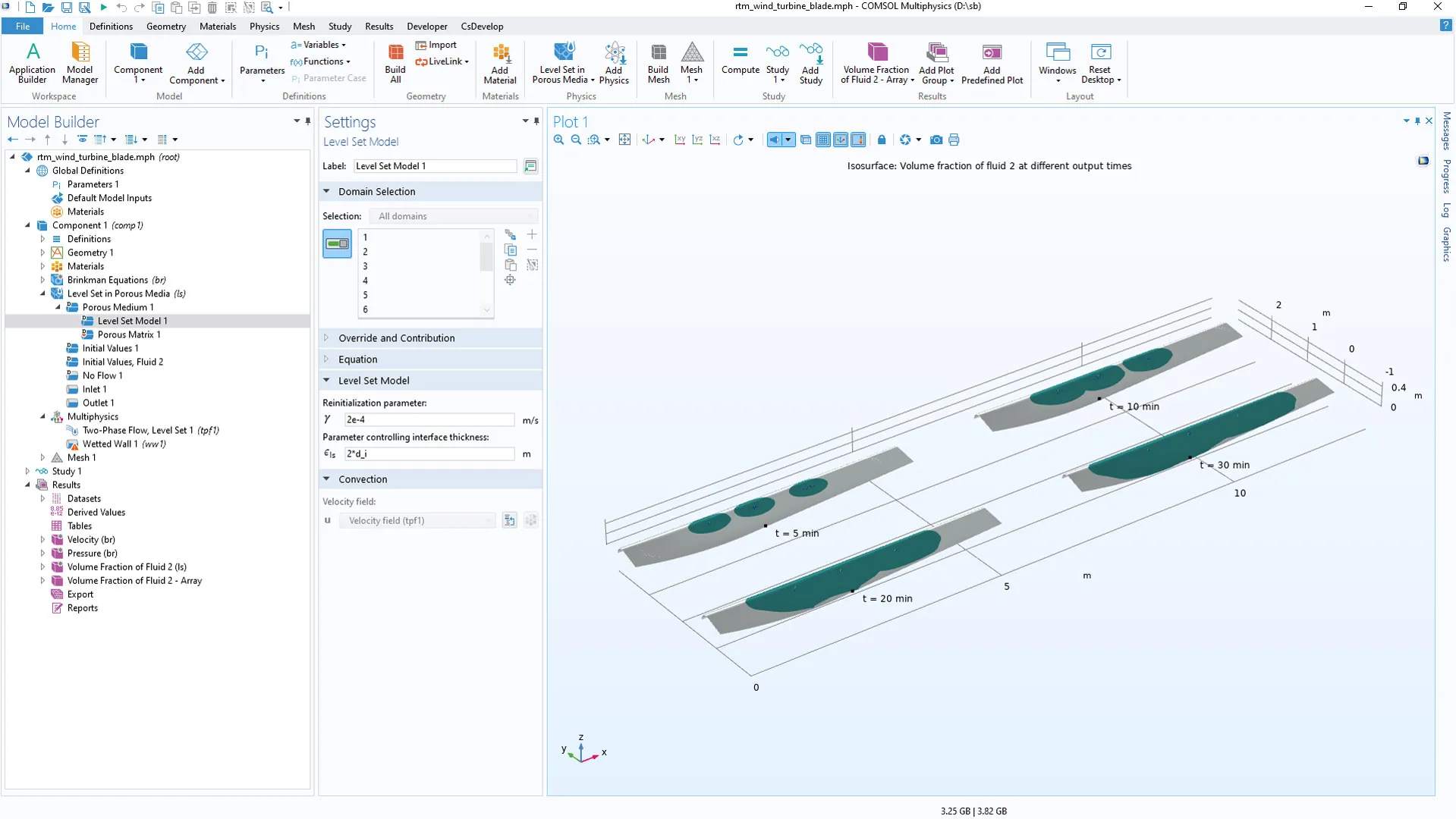Viewport: 1456px width, 819px height.
Task: Click Add Material in the ribbon
Action: (x=500, y=62)
